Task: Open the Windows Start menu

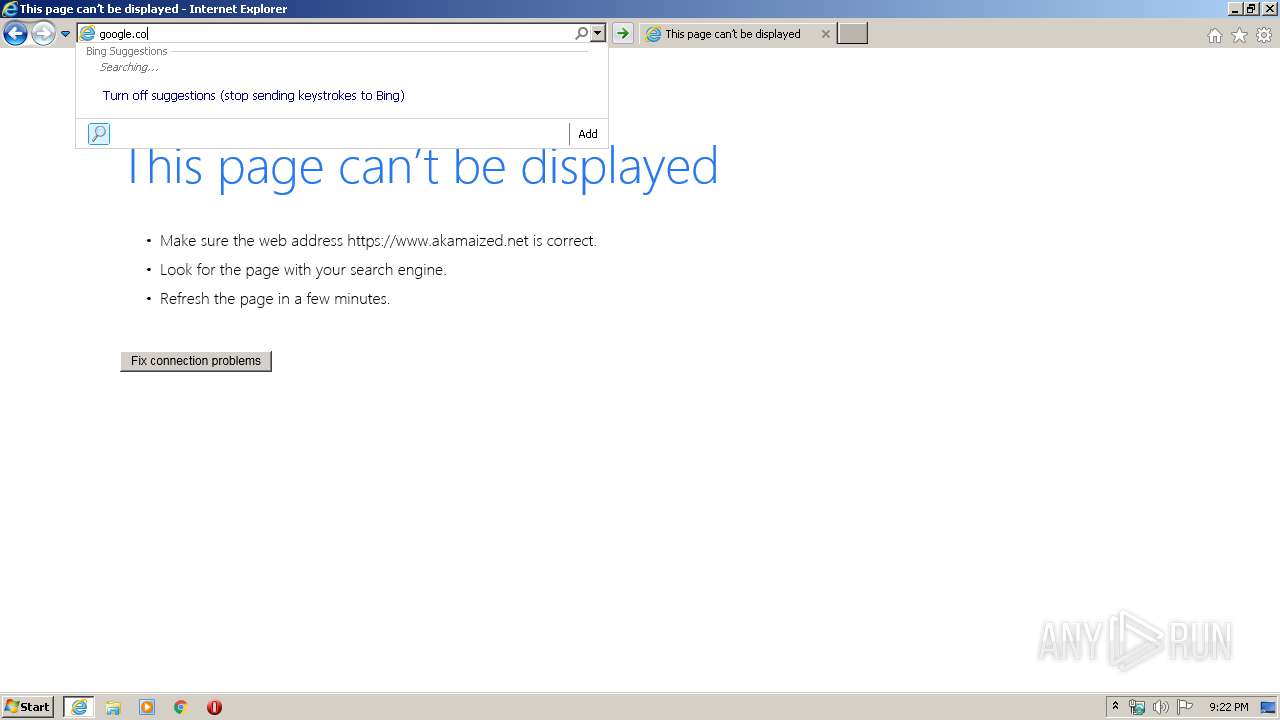Action: pyautogui.click(x=28, y=707)
